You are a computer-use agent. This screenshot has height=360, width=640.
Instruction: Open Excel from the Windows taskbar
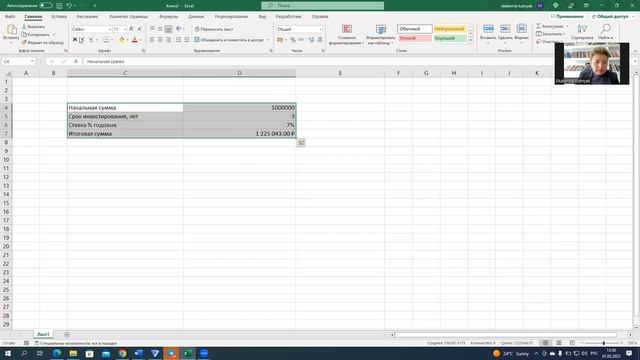(x=188, y=353)
